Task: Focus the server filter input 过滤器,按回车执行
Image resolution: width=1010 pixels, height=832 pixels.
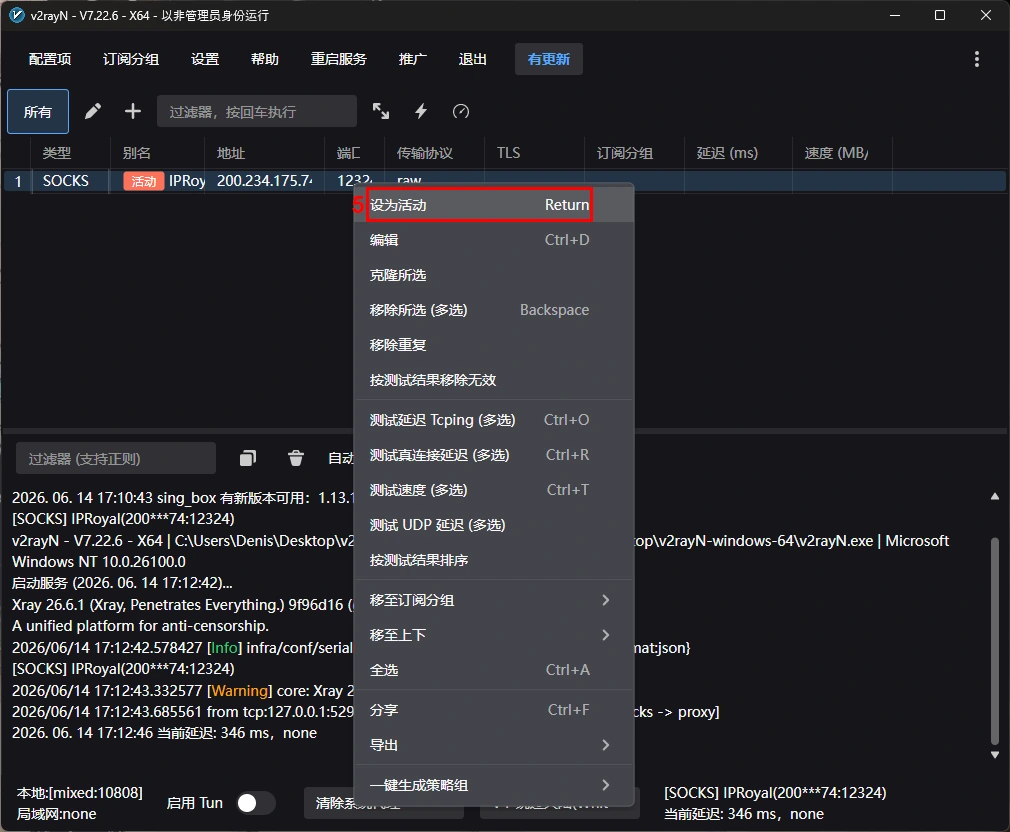Action: coord(257,111)
